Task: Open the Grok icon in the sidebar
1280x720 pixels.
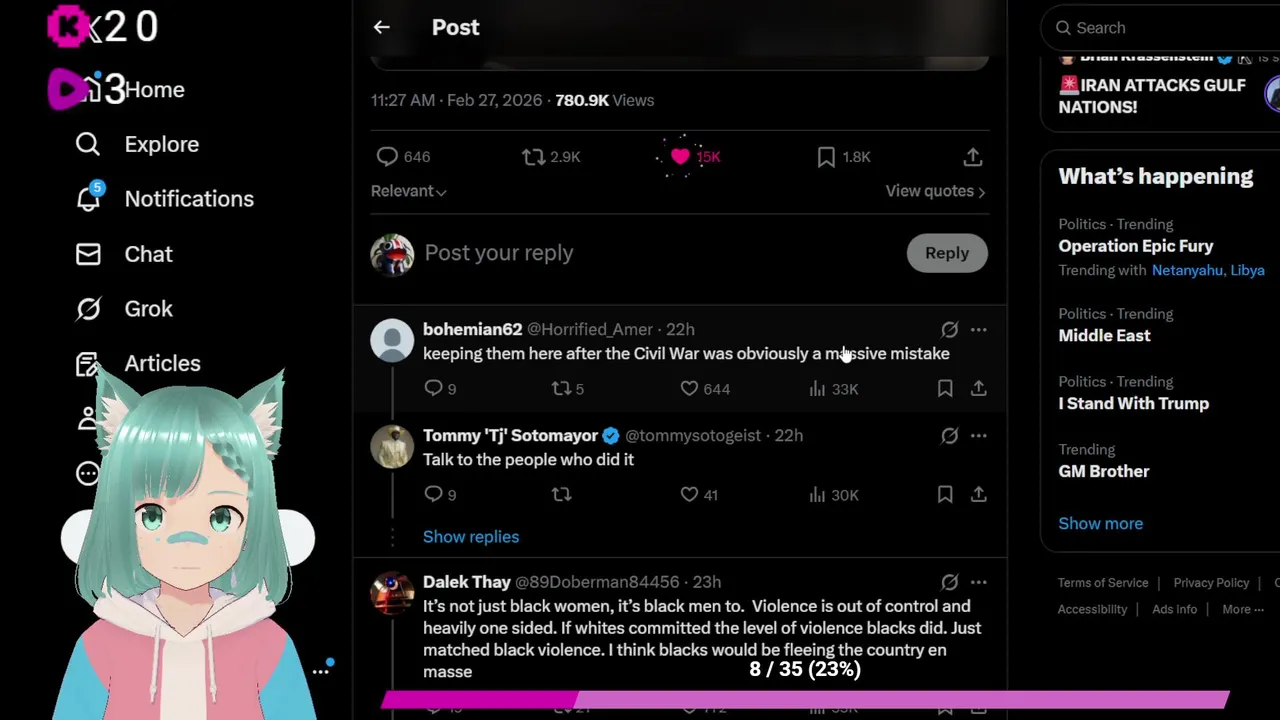Action: click(88, 309)
